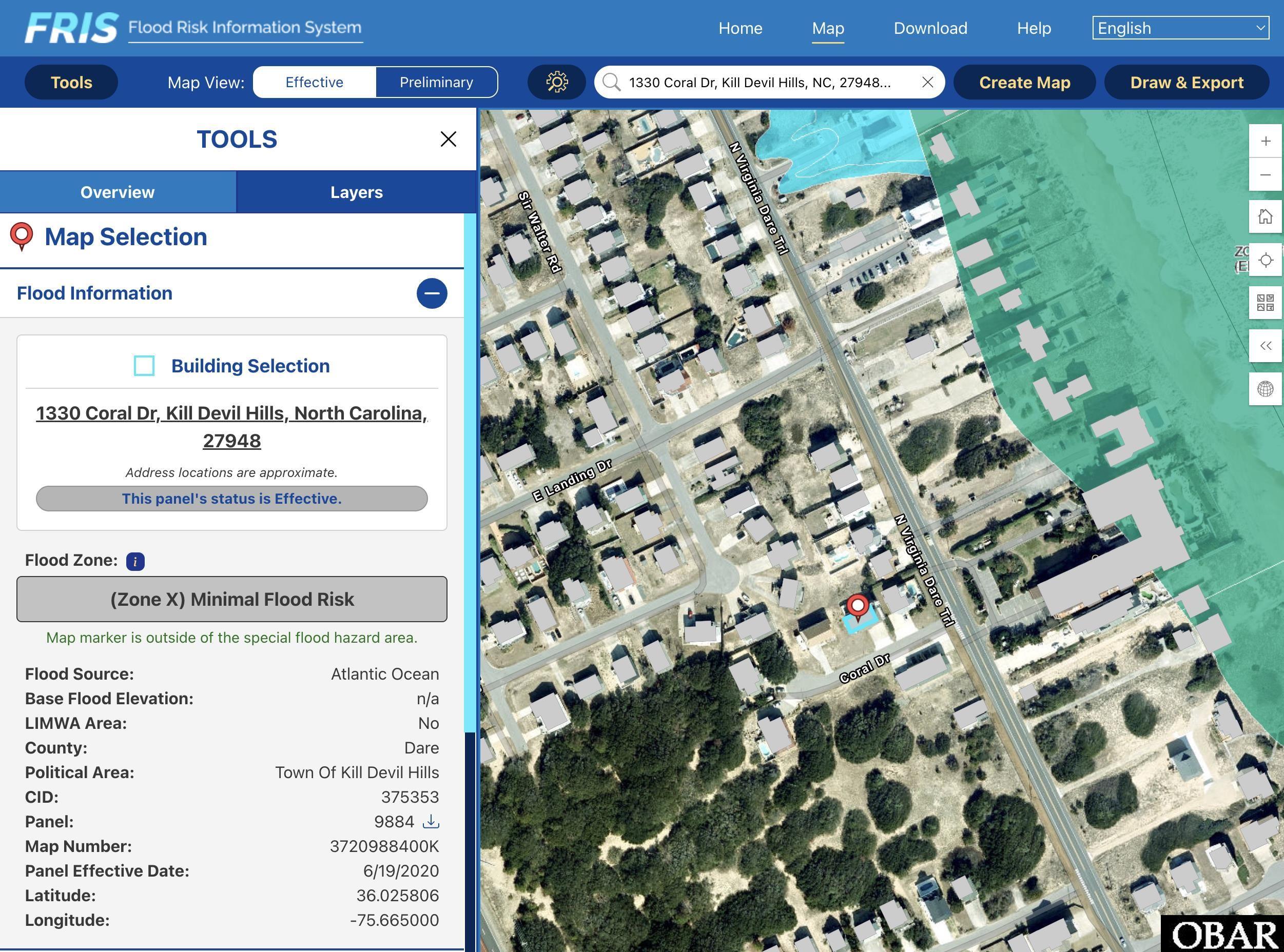Select the Map Number value 3720988400K

[384, 846]
